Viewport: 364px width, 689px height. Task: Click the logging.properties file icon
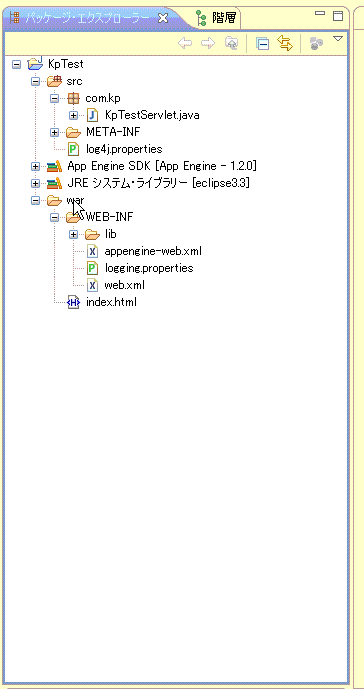tap(92, 268)
